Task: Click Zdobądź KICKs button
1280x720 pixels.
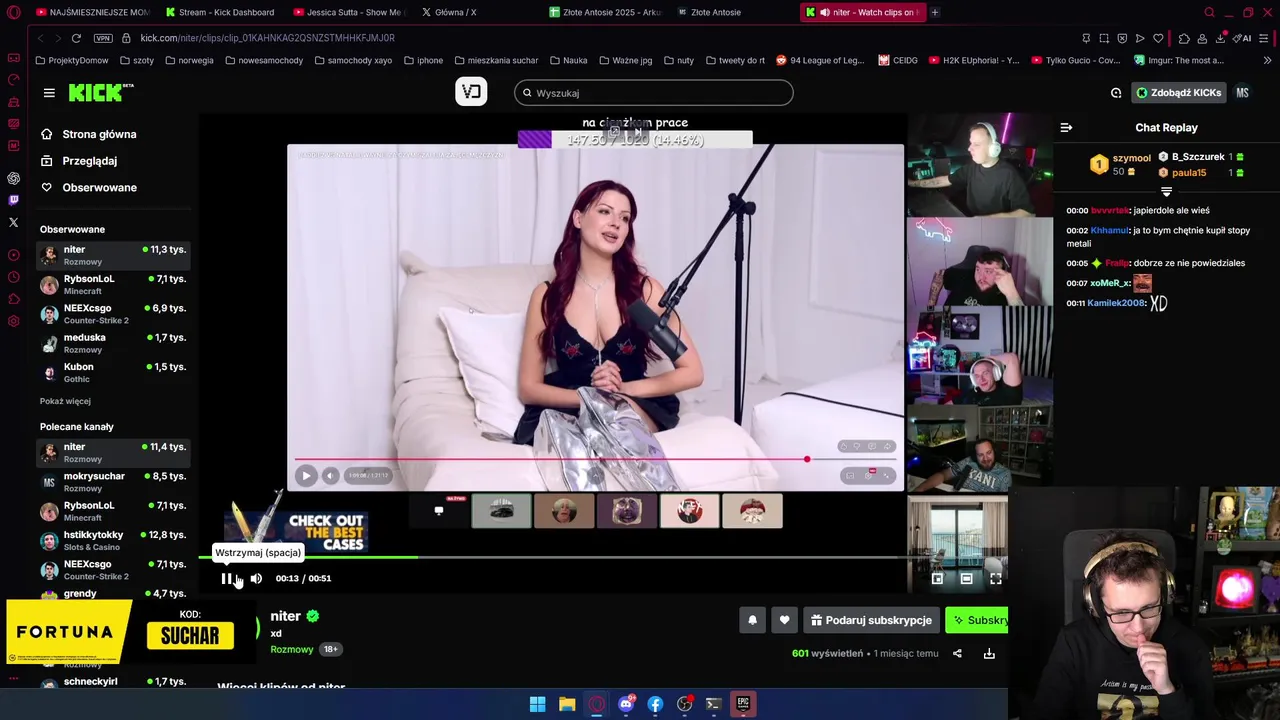Action: pos(1178,93)
